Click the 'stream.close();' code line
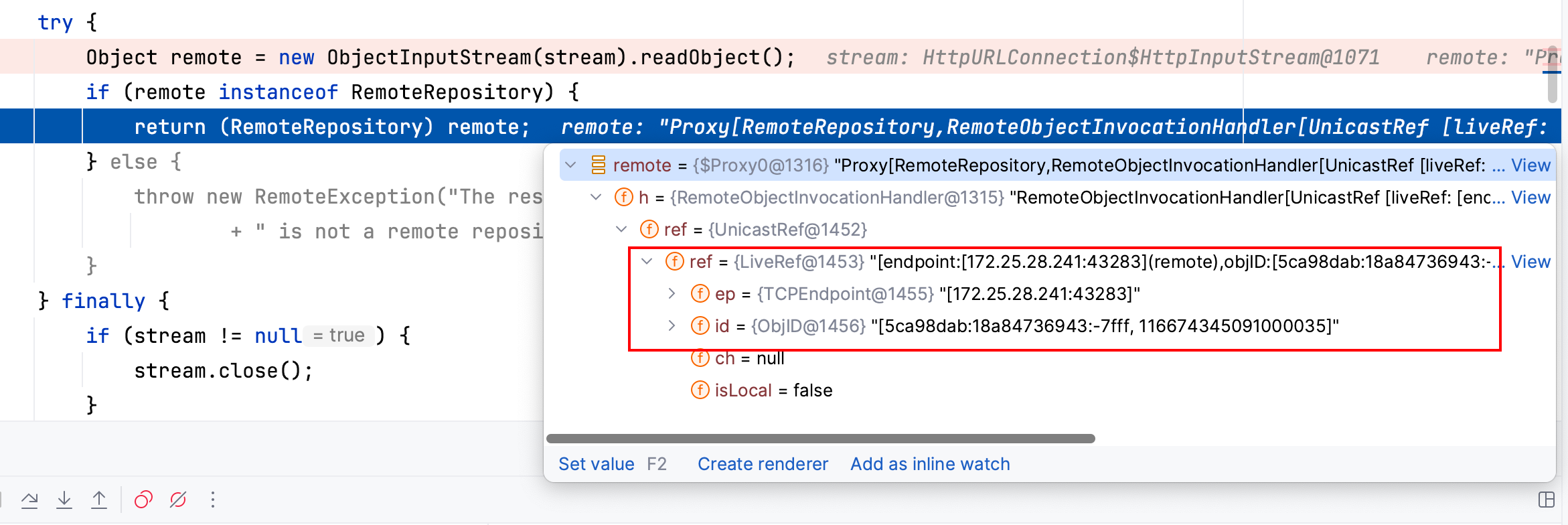Image resolution: width=1568 pixels, height=525 pixels. click(224, 370)
